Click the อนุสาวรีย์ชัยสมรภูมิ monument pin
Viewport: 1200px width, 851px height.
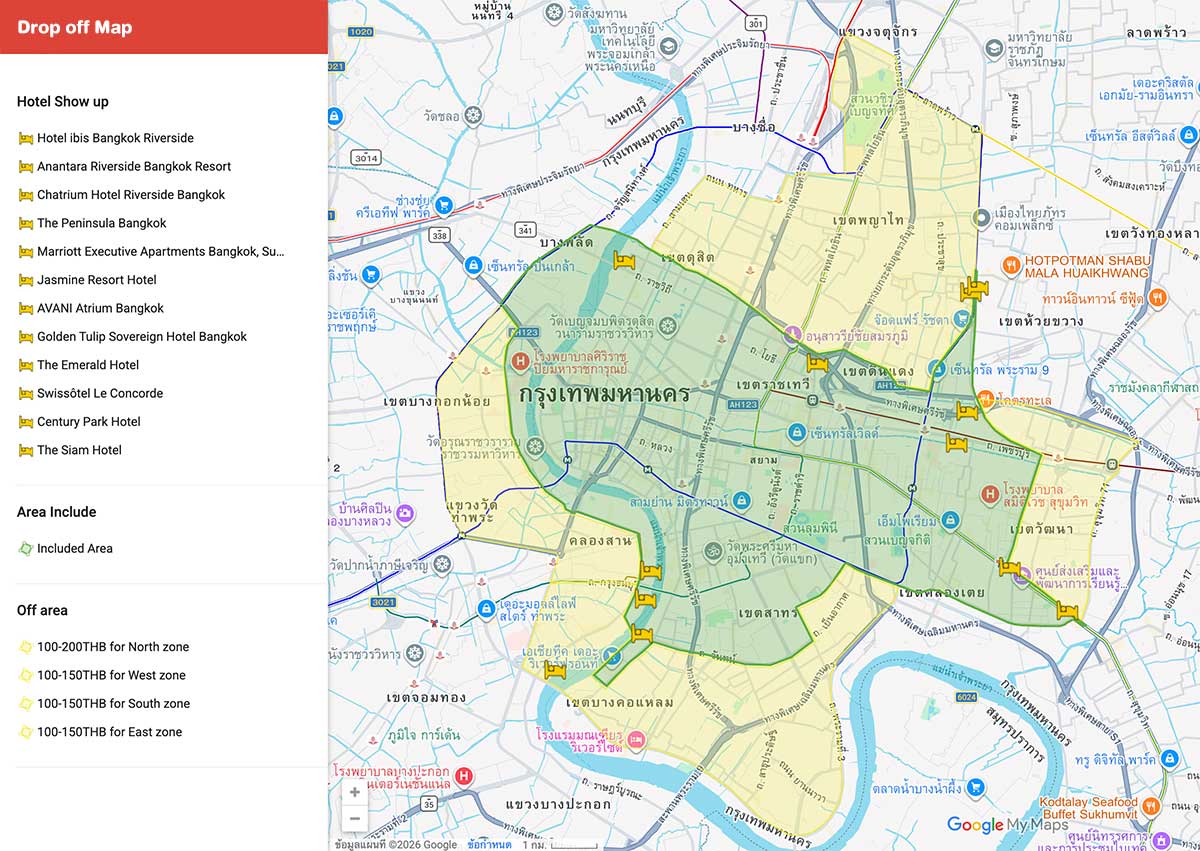[x=793, y=332]
